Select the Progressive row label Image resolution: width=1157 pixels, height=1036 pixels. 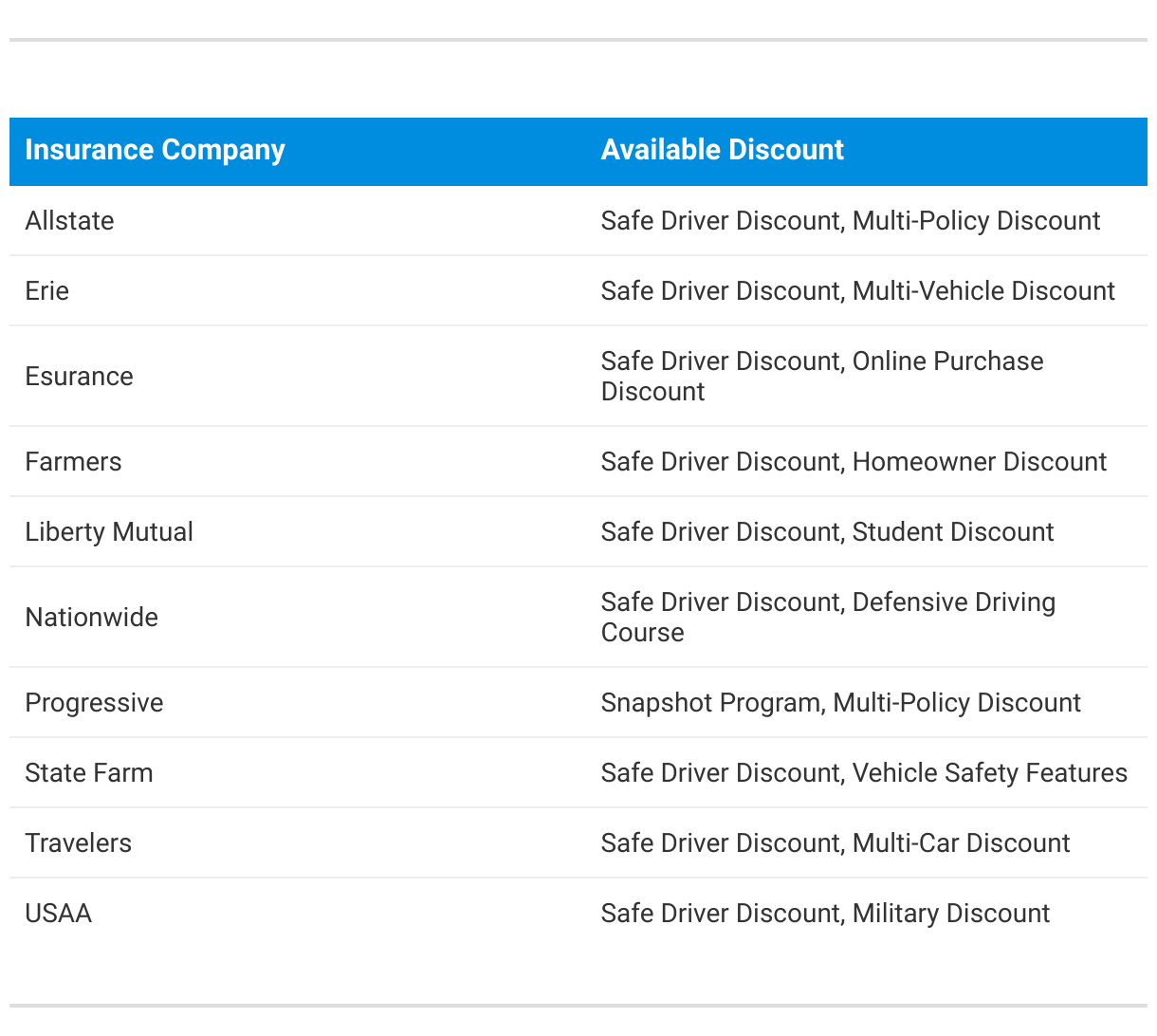click(x=94, y=703)
